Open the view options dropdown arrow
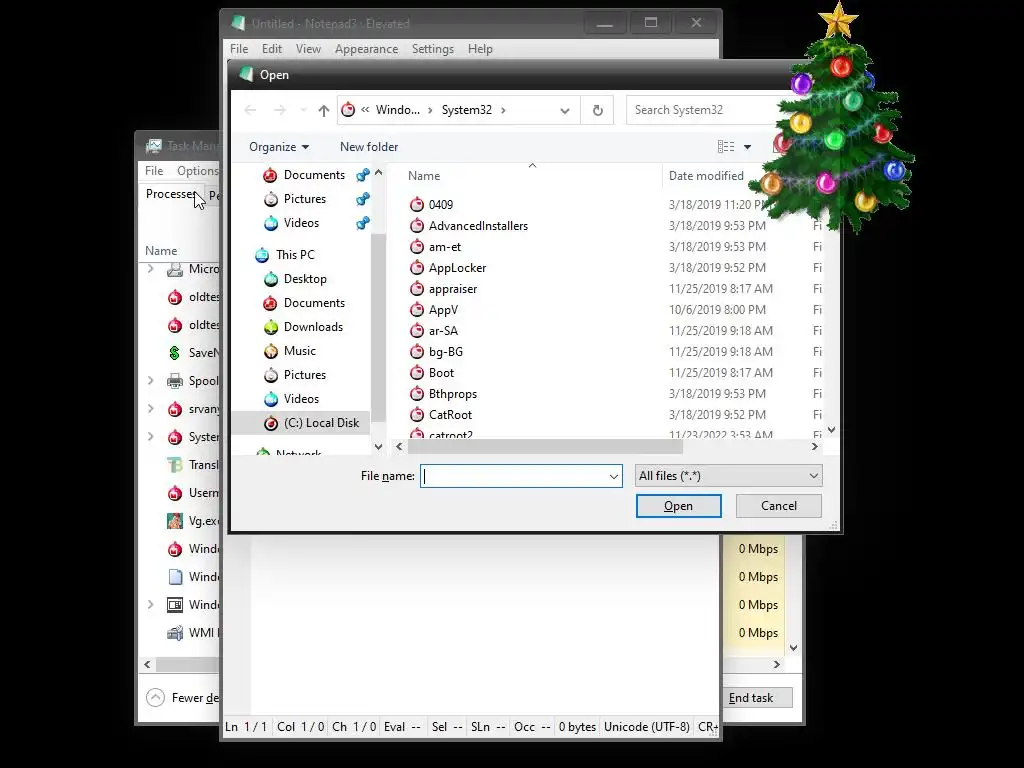This screenshot has height=768, width=1024. click(747, 147)
